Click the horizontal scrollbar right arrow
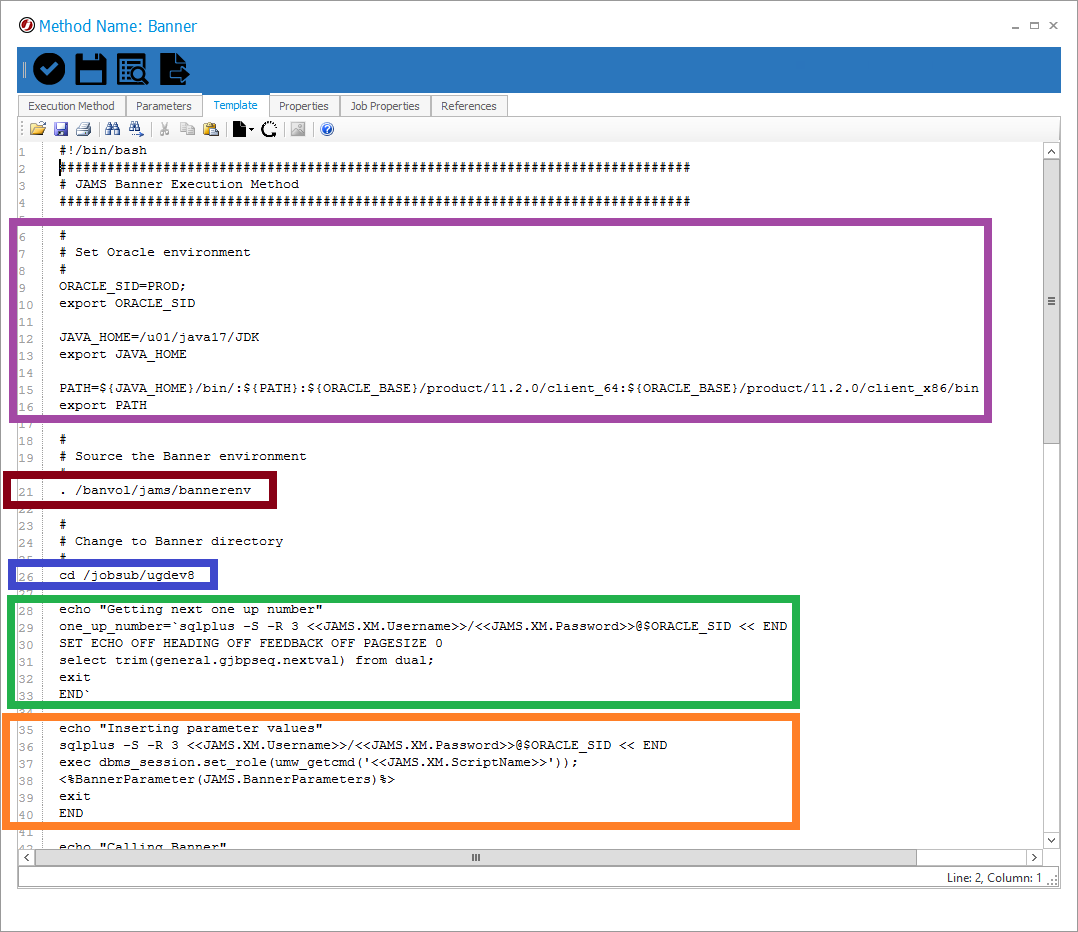This screenshot has width=1078, height=932. [x=1034, y=858]
